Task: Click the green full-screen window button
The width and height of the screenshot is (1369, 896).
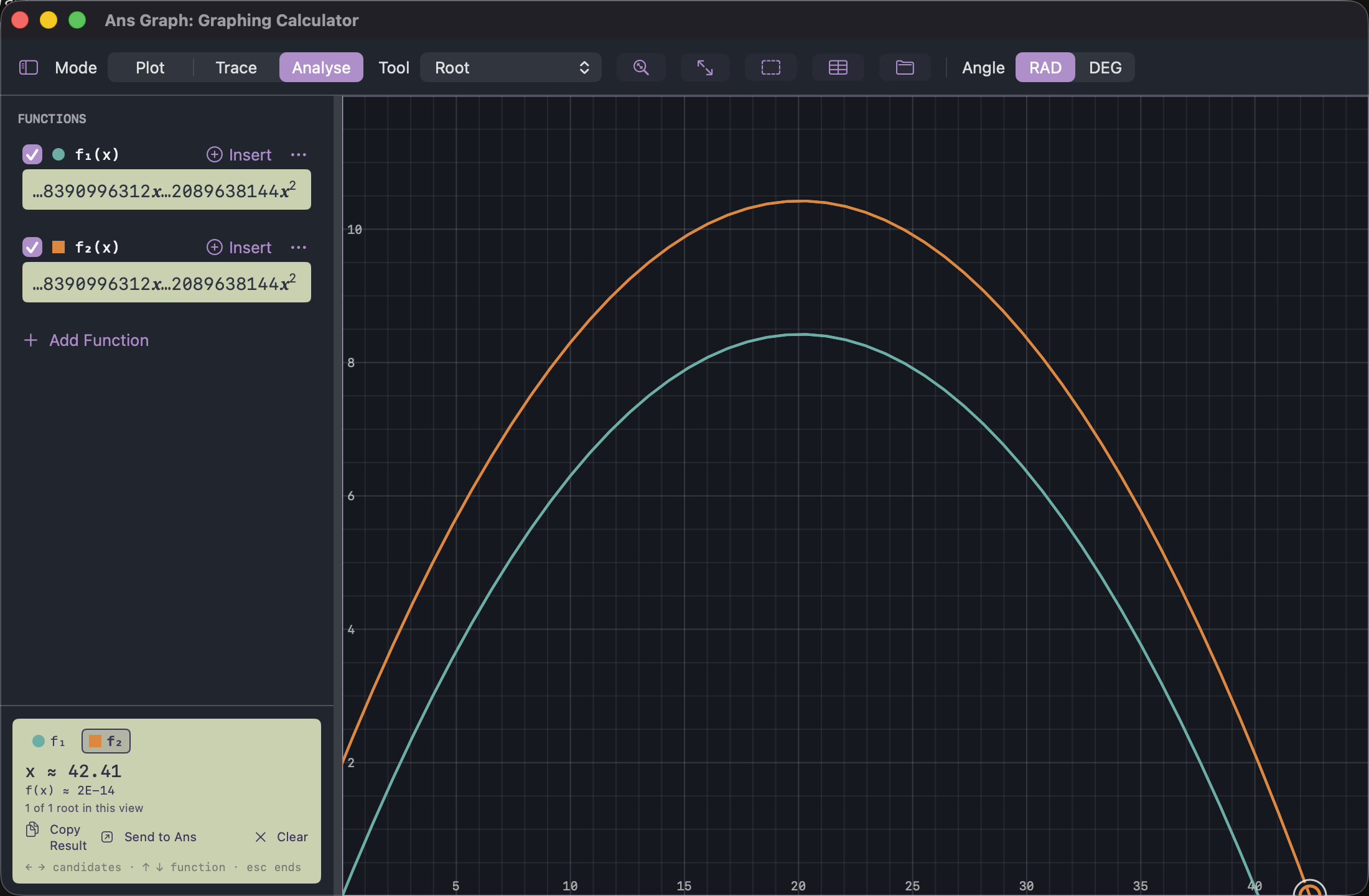Action: pyautogui.click(x=77, y=21)
